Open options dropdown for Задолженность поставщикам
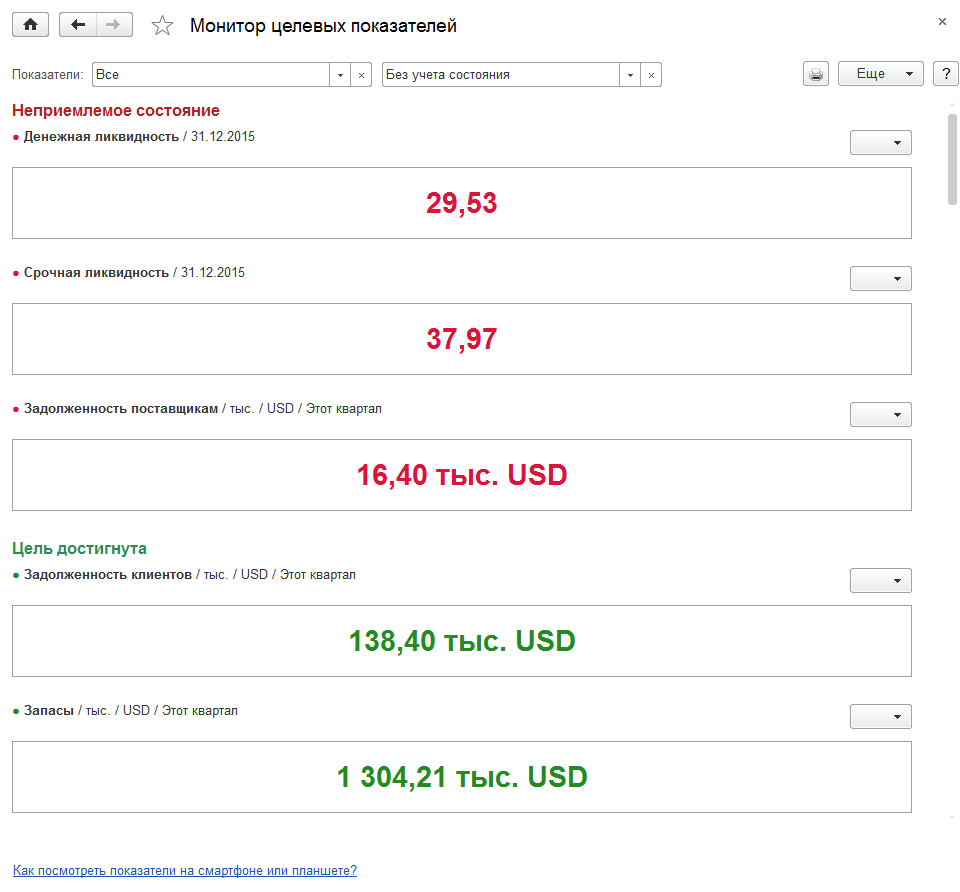The height and width of the screenshot is (892, 960). click(x=880, y=415)
